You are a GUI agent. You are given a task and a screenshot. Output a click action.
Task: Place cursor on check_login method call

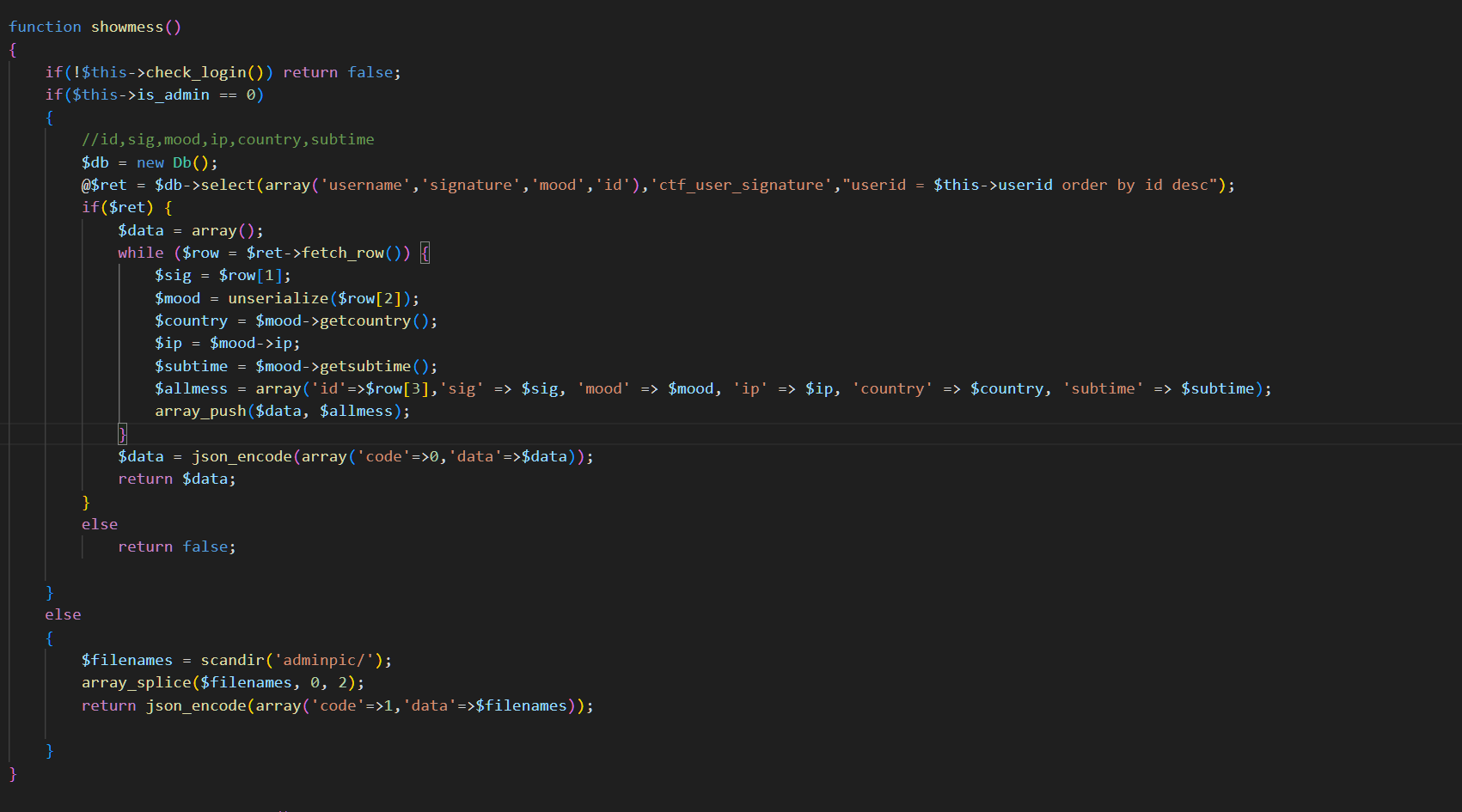coord(196,72)
